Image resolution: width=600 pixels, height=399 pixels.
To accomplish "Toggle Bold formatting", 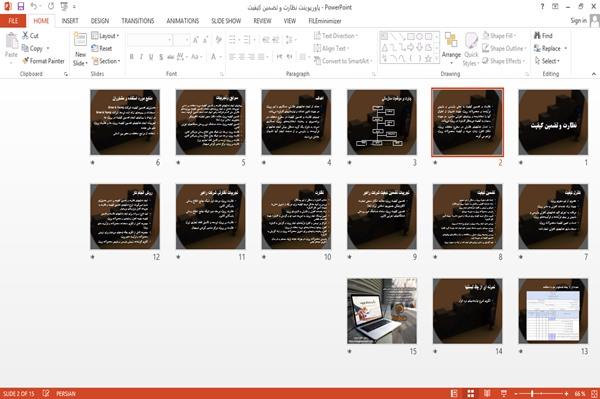I will pyautogui.click(x=131, y=57).
